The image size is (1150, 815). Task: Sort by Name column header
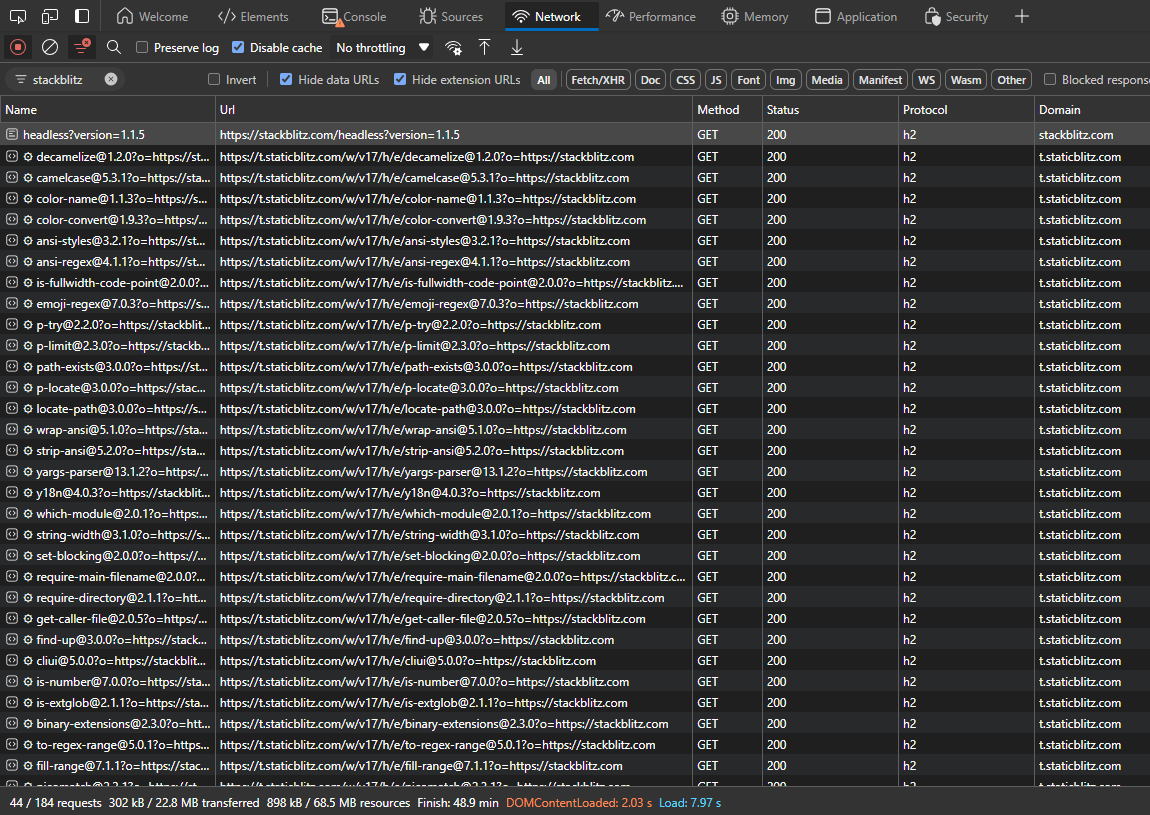pos(108,109)
